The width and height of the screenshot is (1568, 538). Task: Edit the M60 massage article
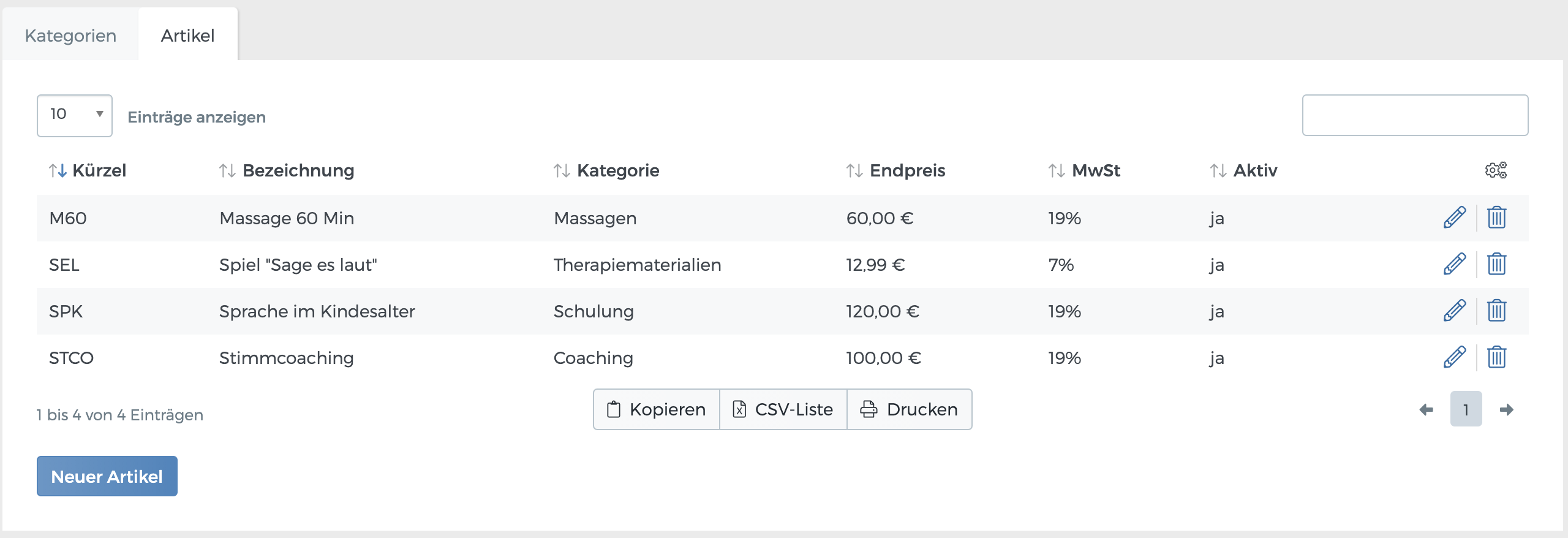(x=1455, y=218)
